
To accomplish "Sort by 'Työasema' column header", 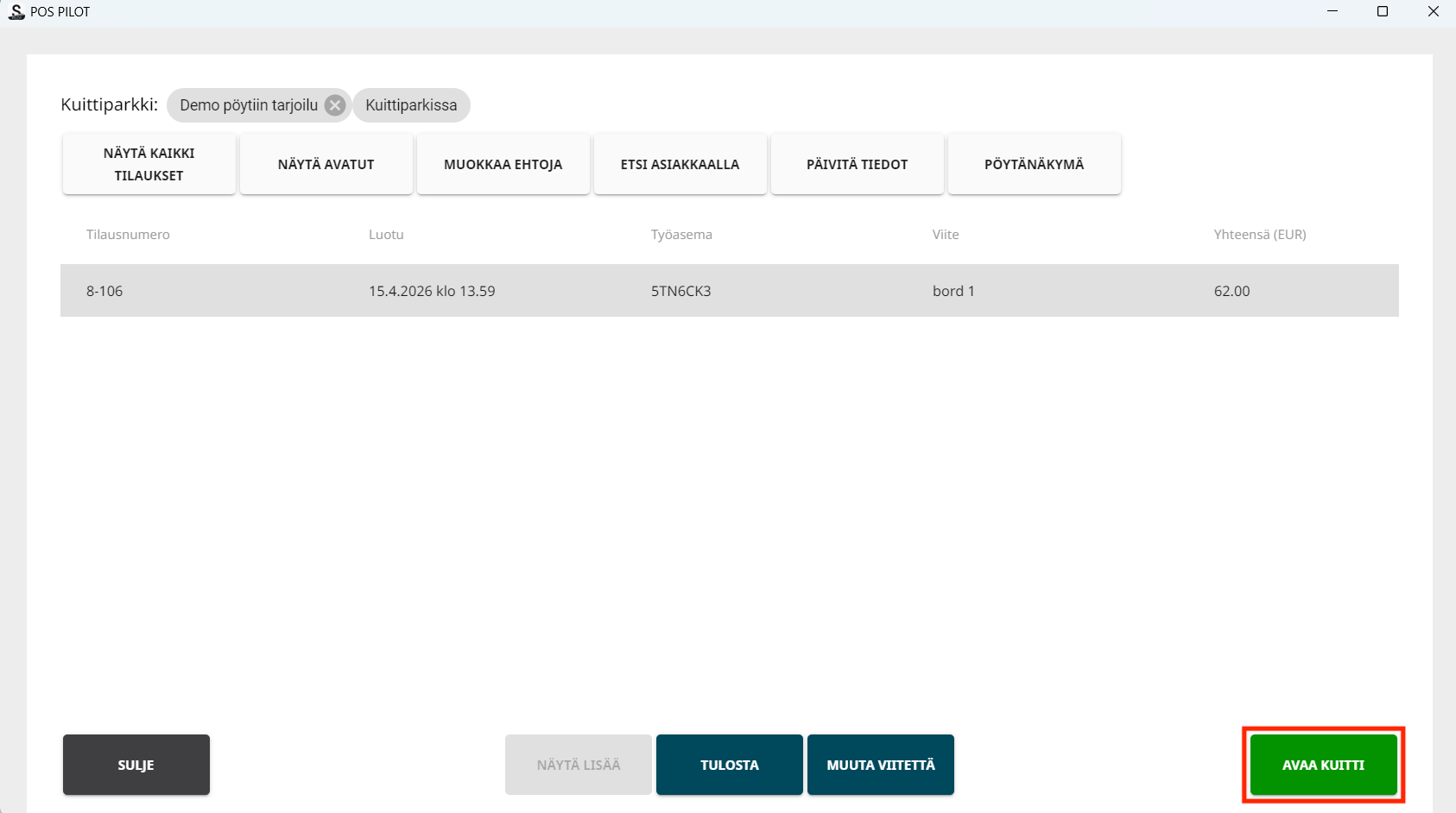I will pyautogui.click(x=681, y=235).
